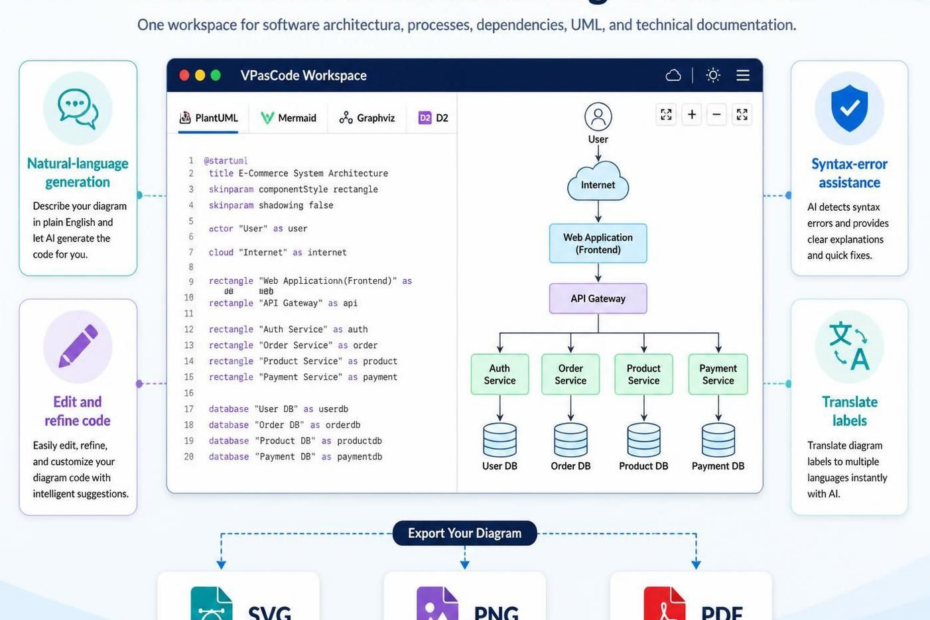Open the hamburger menu in VPasCode Workspace
Viewport: 930px width, 620px height.
click(x=743, y=75)
